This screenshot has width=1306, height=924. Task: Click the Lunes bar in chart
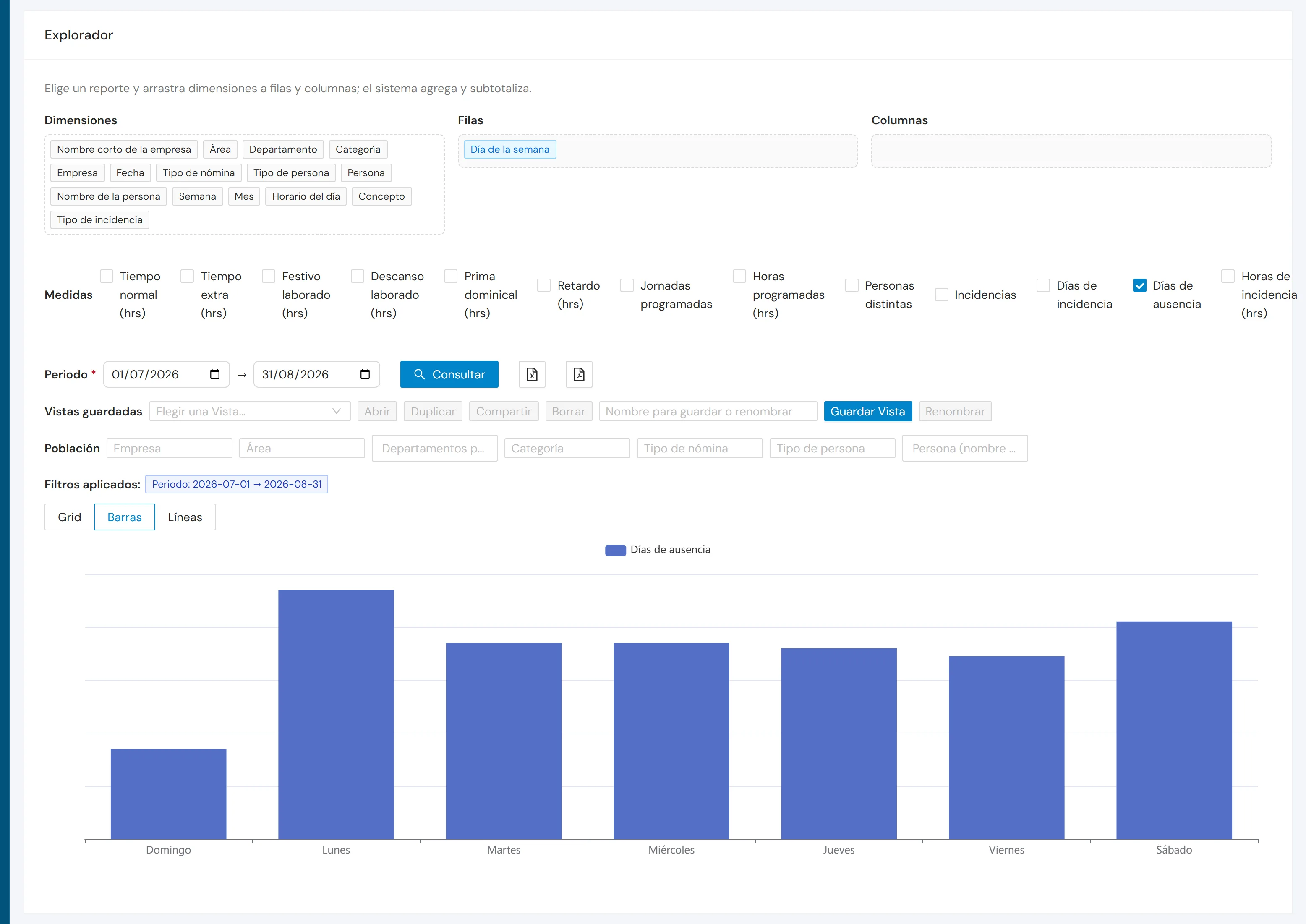pos(336,715)
